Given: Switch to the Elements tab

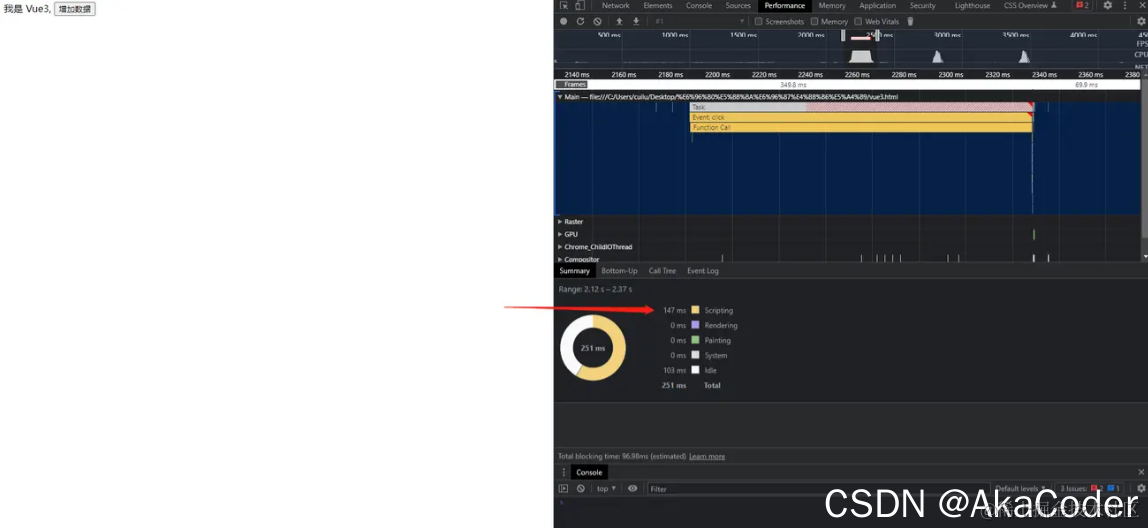Looking at the screenshot, I should pos(657,5).
